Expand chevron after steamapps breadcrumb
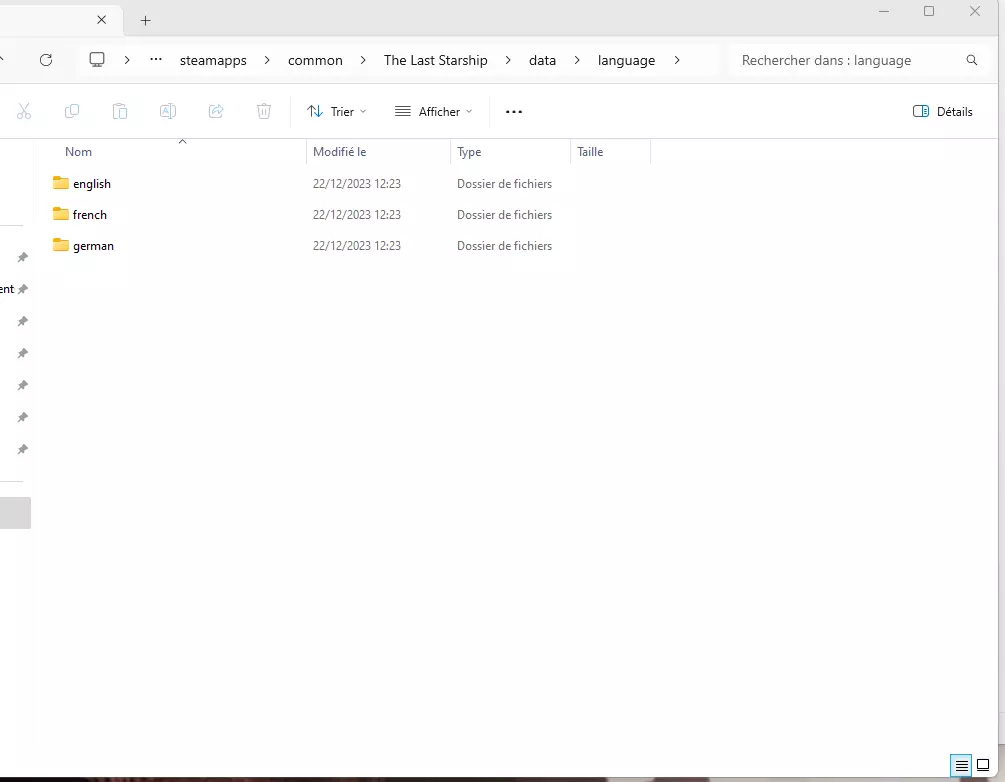This screenshot has height=782, width=1005. (x=267, y=60)
